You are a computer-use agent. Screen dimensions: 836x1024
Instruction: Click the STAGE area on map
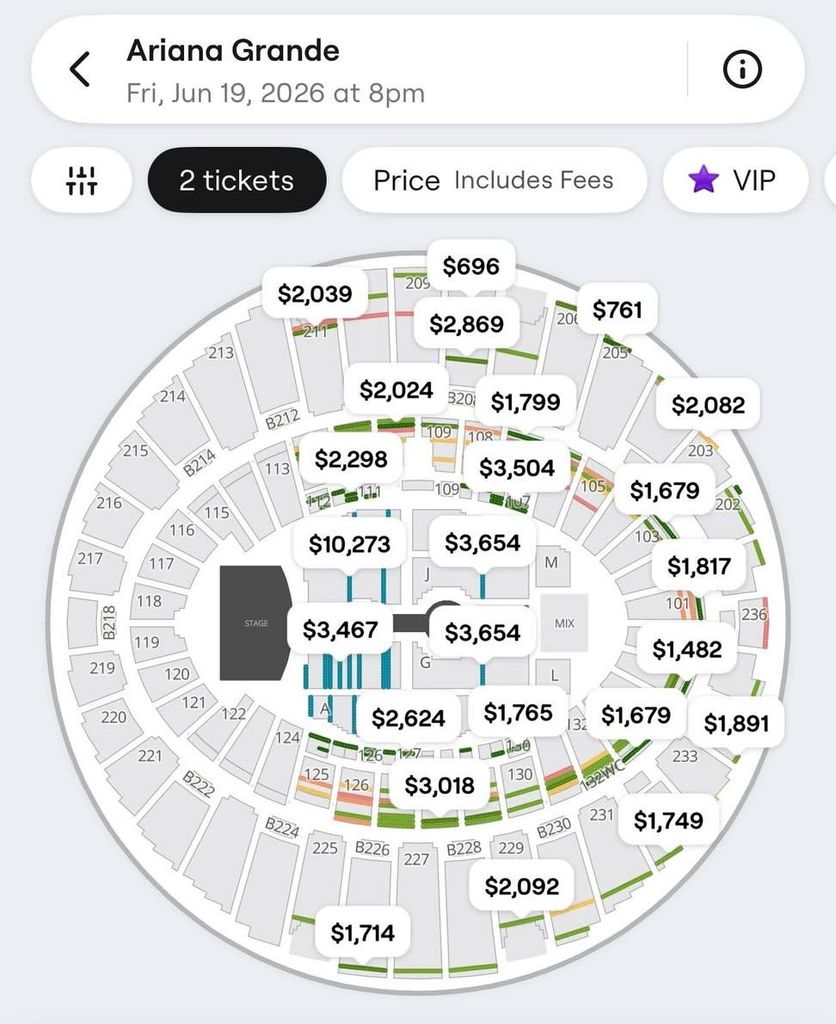[255, 623]
